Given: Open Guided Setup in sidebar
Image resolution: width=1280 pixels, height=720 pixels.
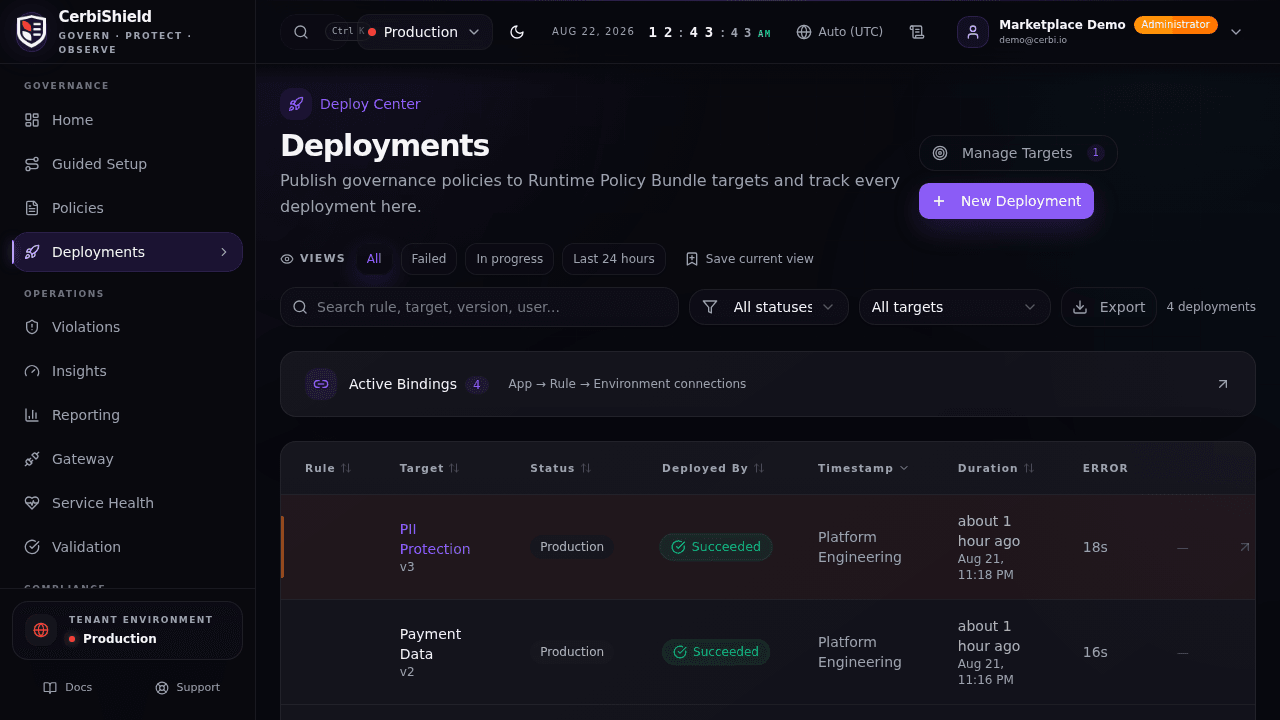Looking at the screenshot, I should point(127,164).
